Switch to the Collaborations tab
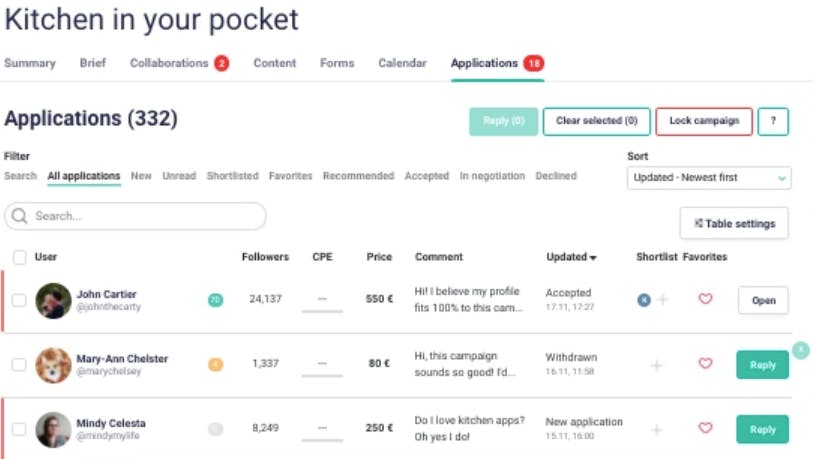This screenshot has width=813, height=459. [170, 63]
